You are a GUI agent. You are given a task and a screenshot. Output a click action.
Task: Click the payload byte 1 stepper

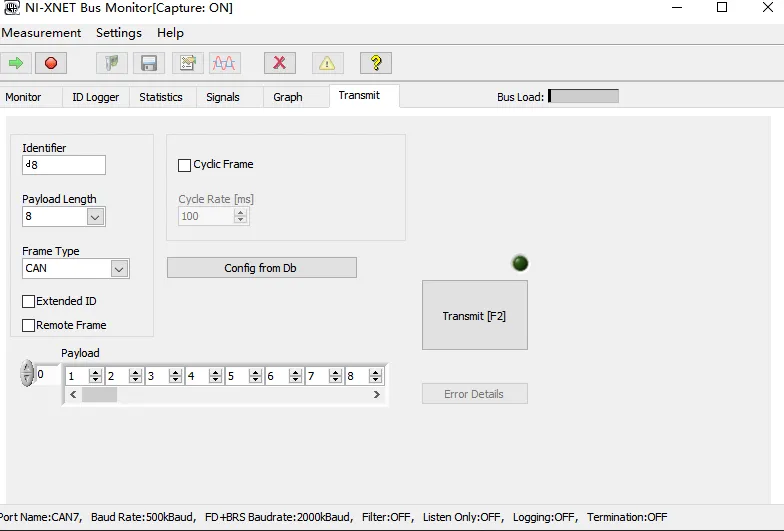point(95,376)
